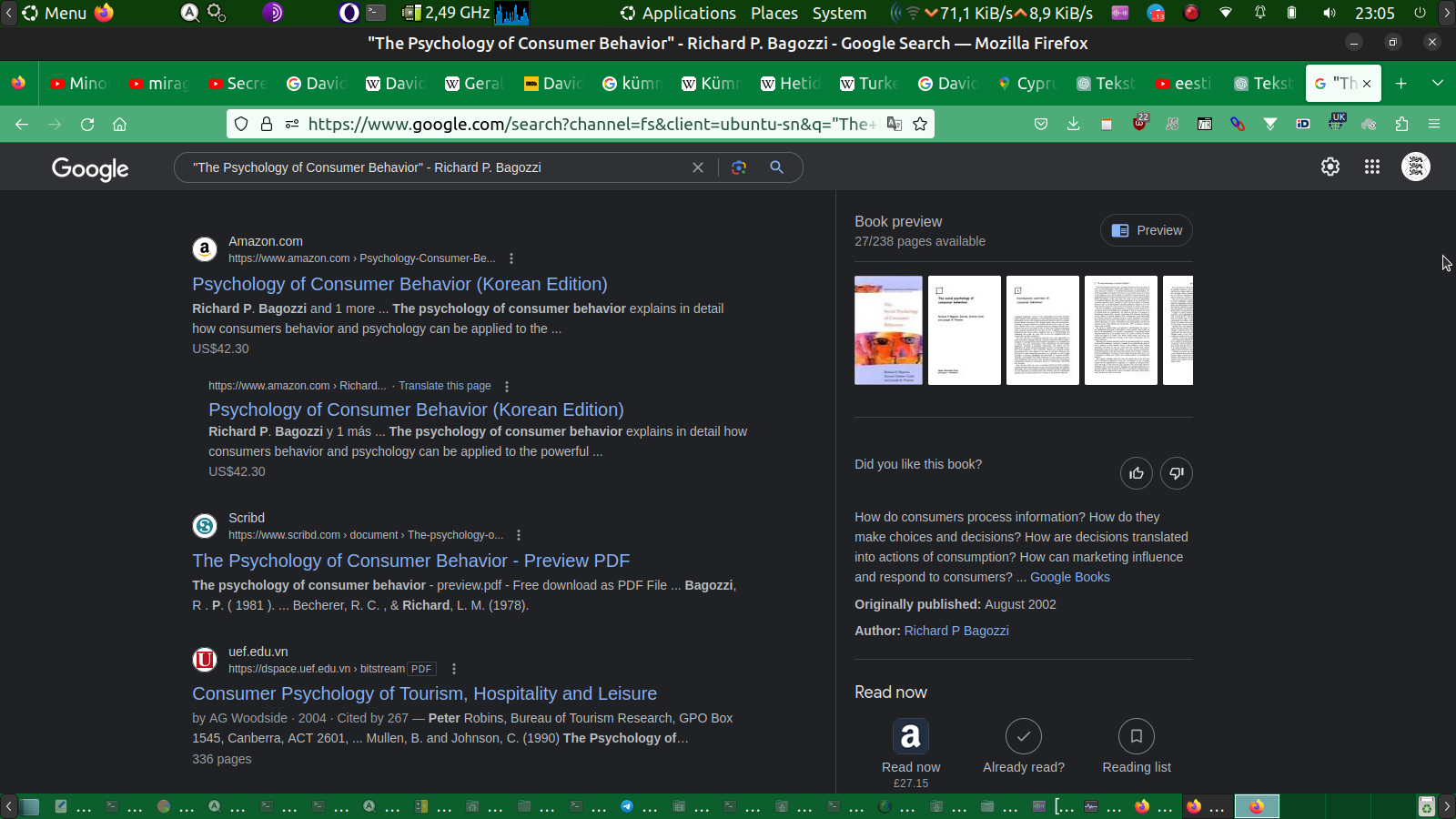This screenshot has height=819, width=1456.
Task: Click the US$42.30 price under first result
Action: click(x=220, y=349)
